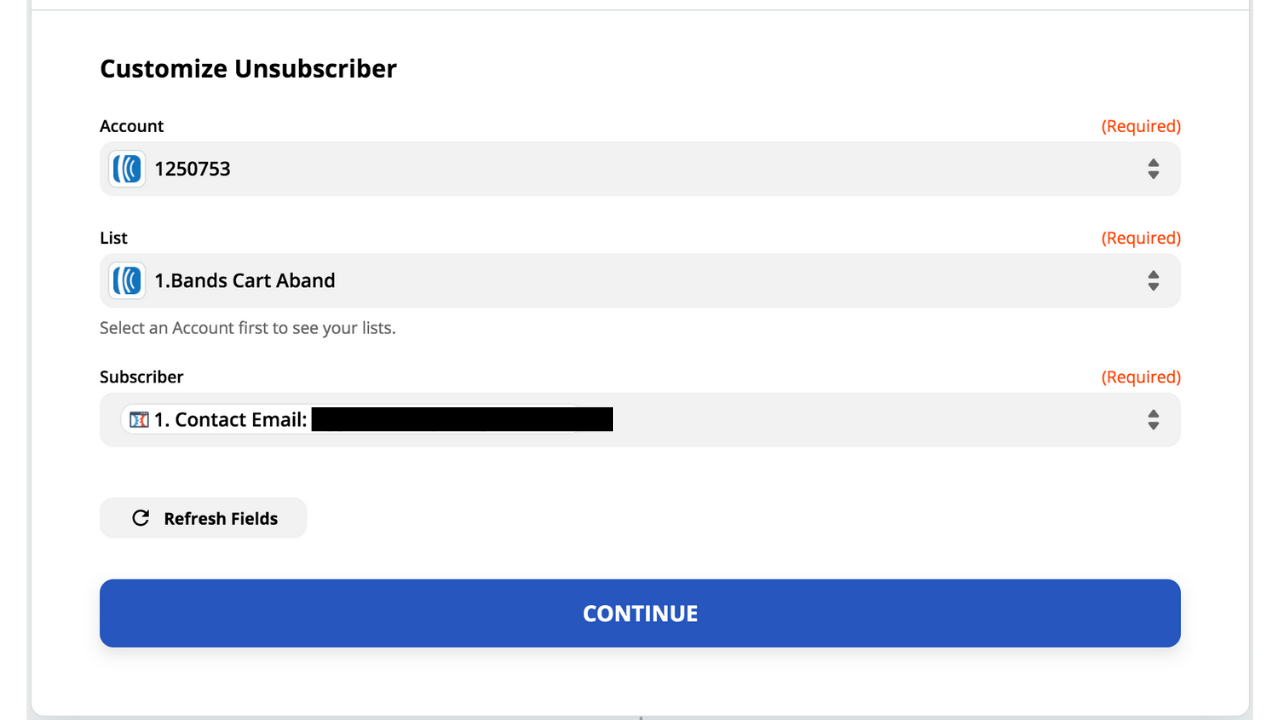This screenshot has width=1280, height=720.
Task: Open the List dropdown arrows
Action: pos(1153,281)
